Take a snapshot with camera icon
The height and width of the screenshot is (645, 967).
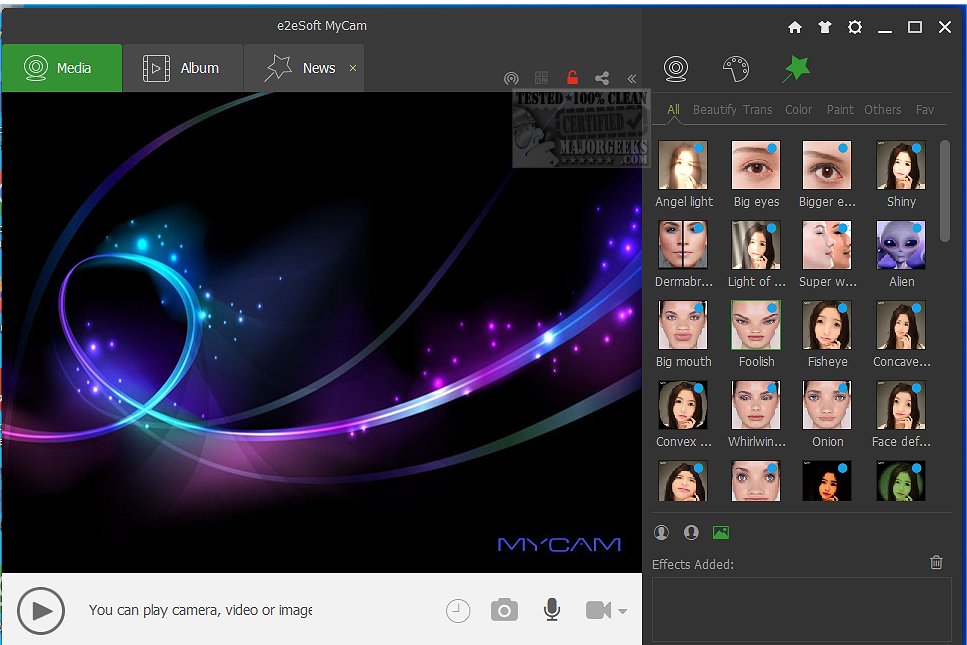pyautogui.click(x=504, y=610)
